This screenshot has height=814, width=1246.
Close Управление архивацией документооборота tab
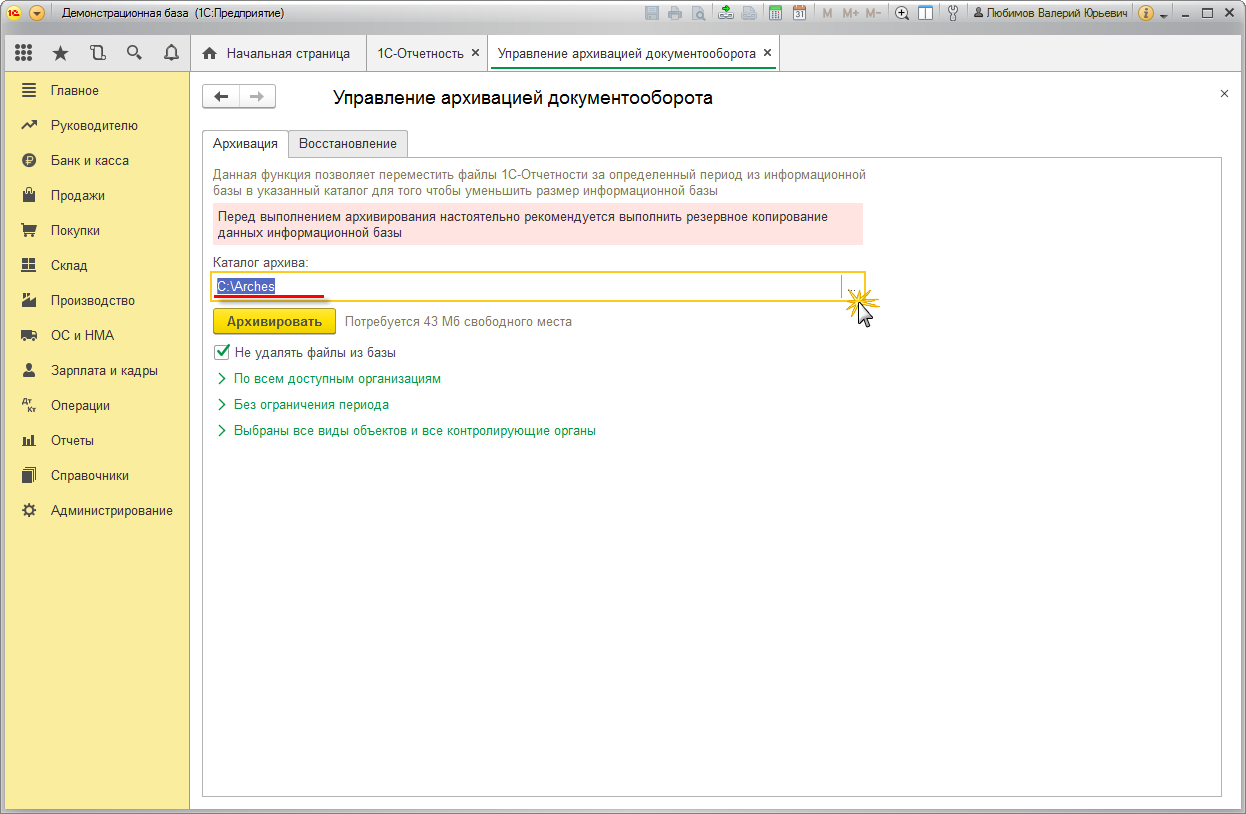767,53
